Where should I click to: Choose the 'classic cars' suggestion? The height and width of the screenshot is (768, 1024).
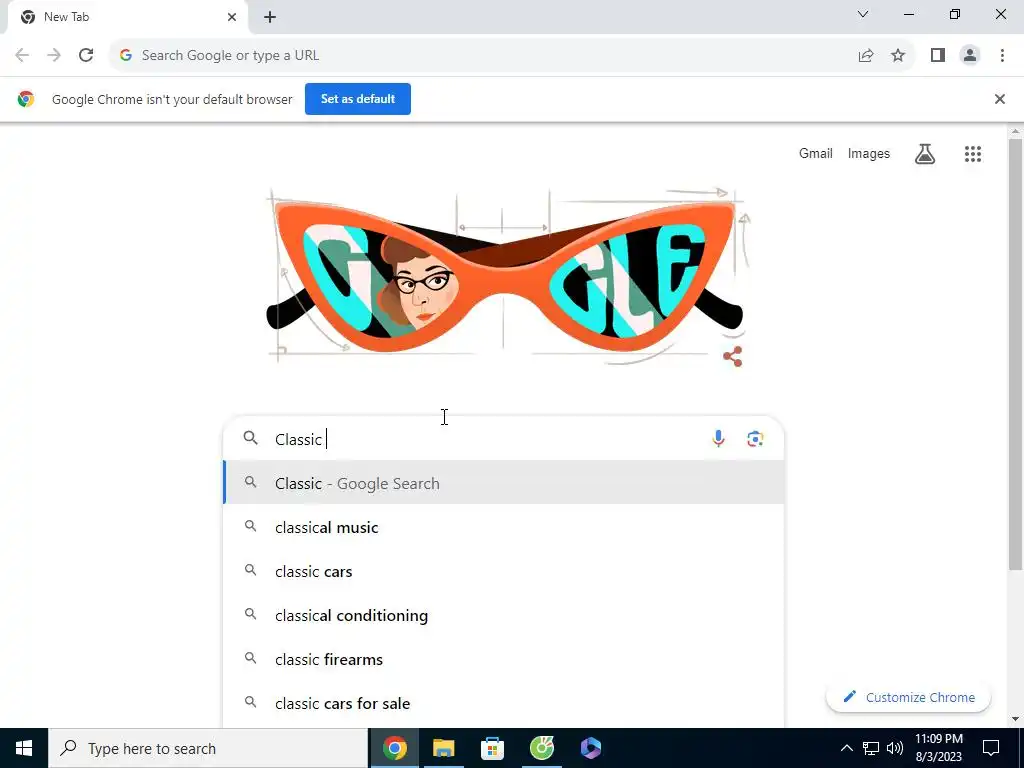[x=504, y=571]
